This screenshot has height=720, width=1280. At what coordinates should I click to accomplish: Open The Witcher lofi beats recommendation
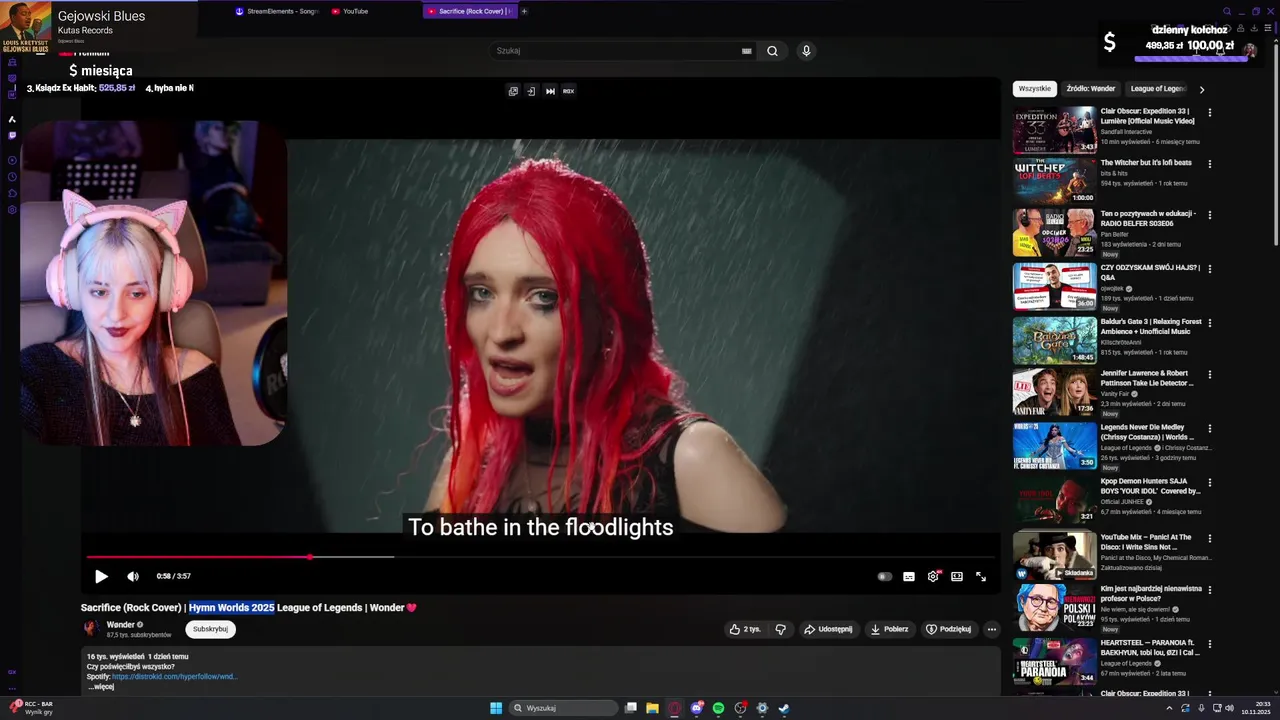tap(1054, 181)
